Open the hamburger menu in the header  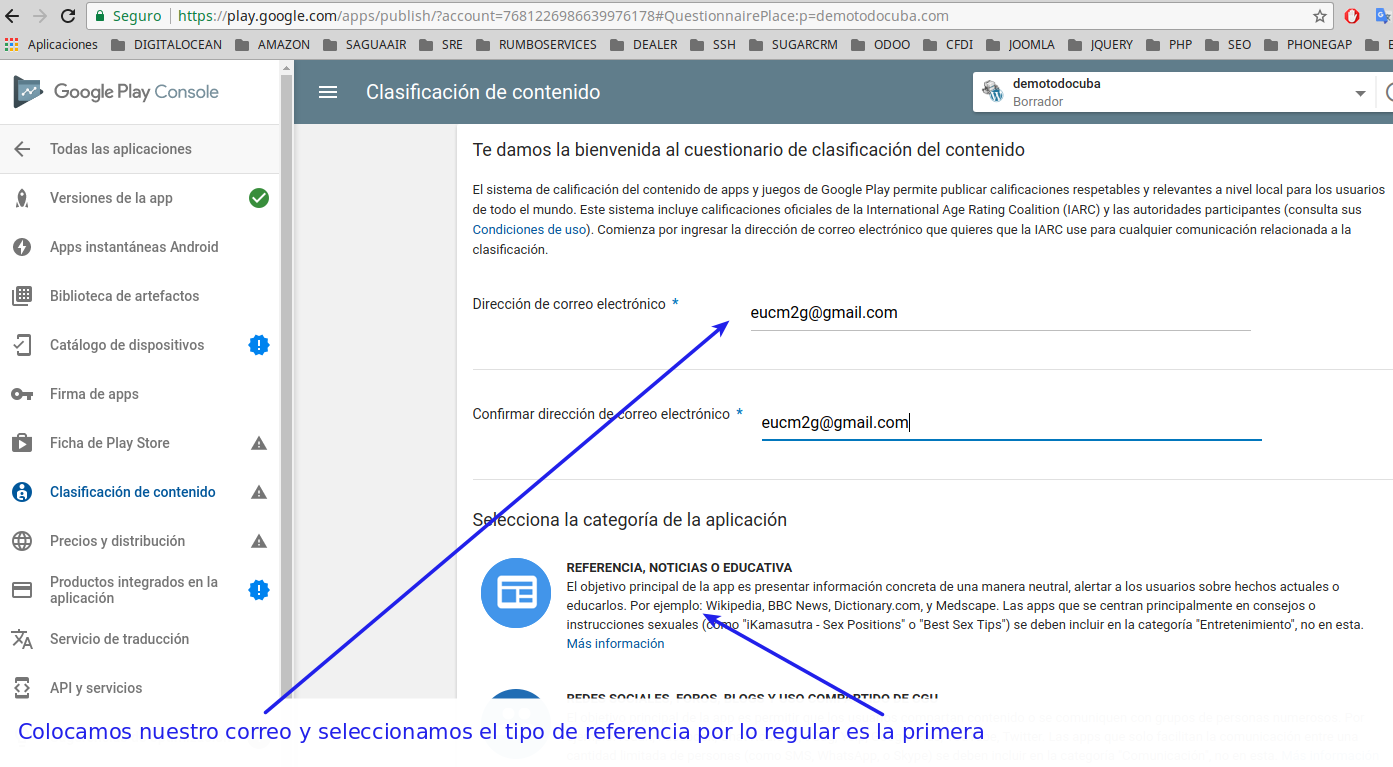(x=328, y=92)
